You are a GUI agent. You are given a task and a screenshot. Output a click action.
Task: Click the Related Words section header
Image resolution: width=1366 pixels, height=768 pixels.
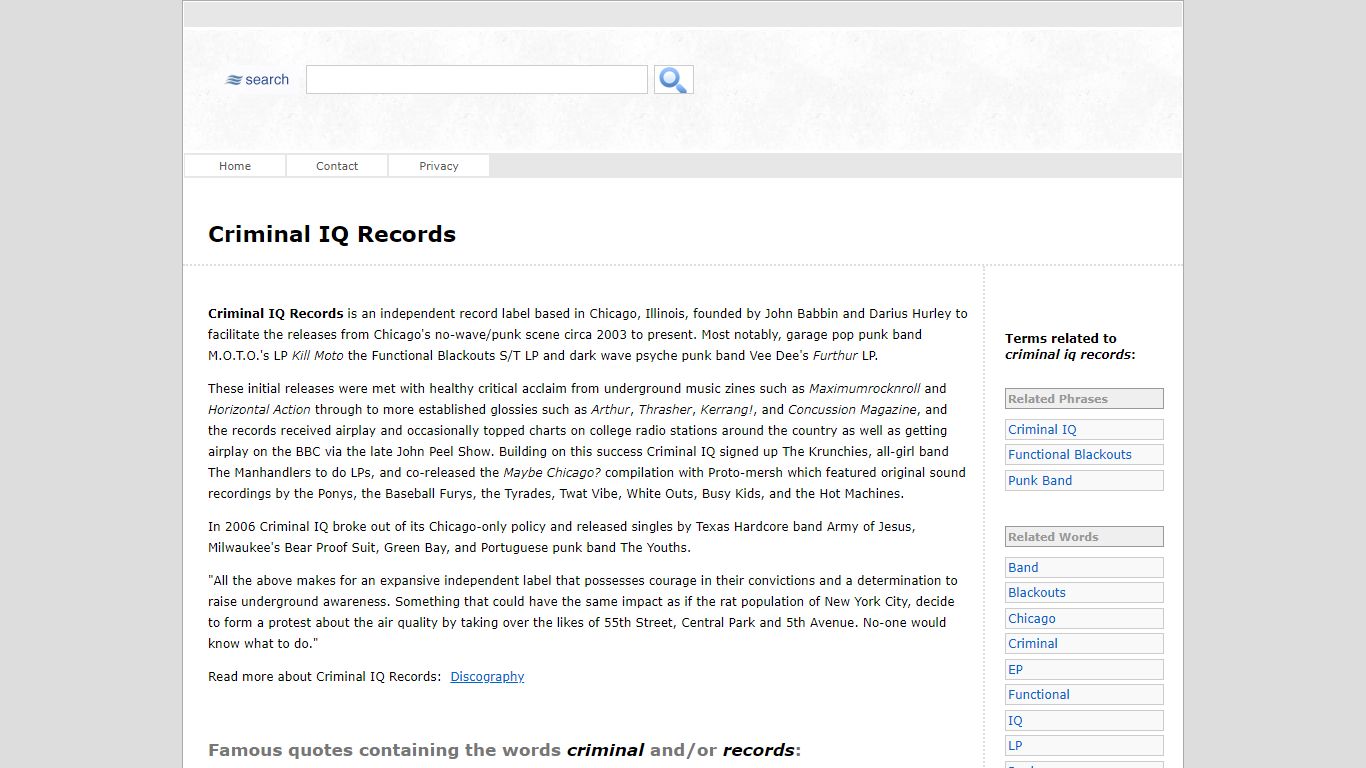point(1084,537)
